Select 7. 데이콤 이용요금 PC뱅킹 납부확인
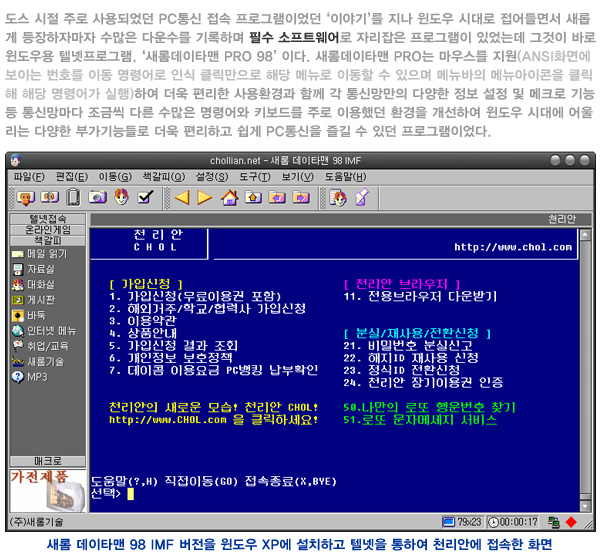Viewport: 600px width, 556px height. coord(214,370)
